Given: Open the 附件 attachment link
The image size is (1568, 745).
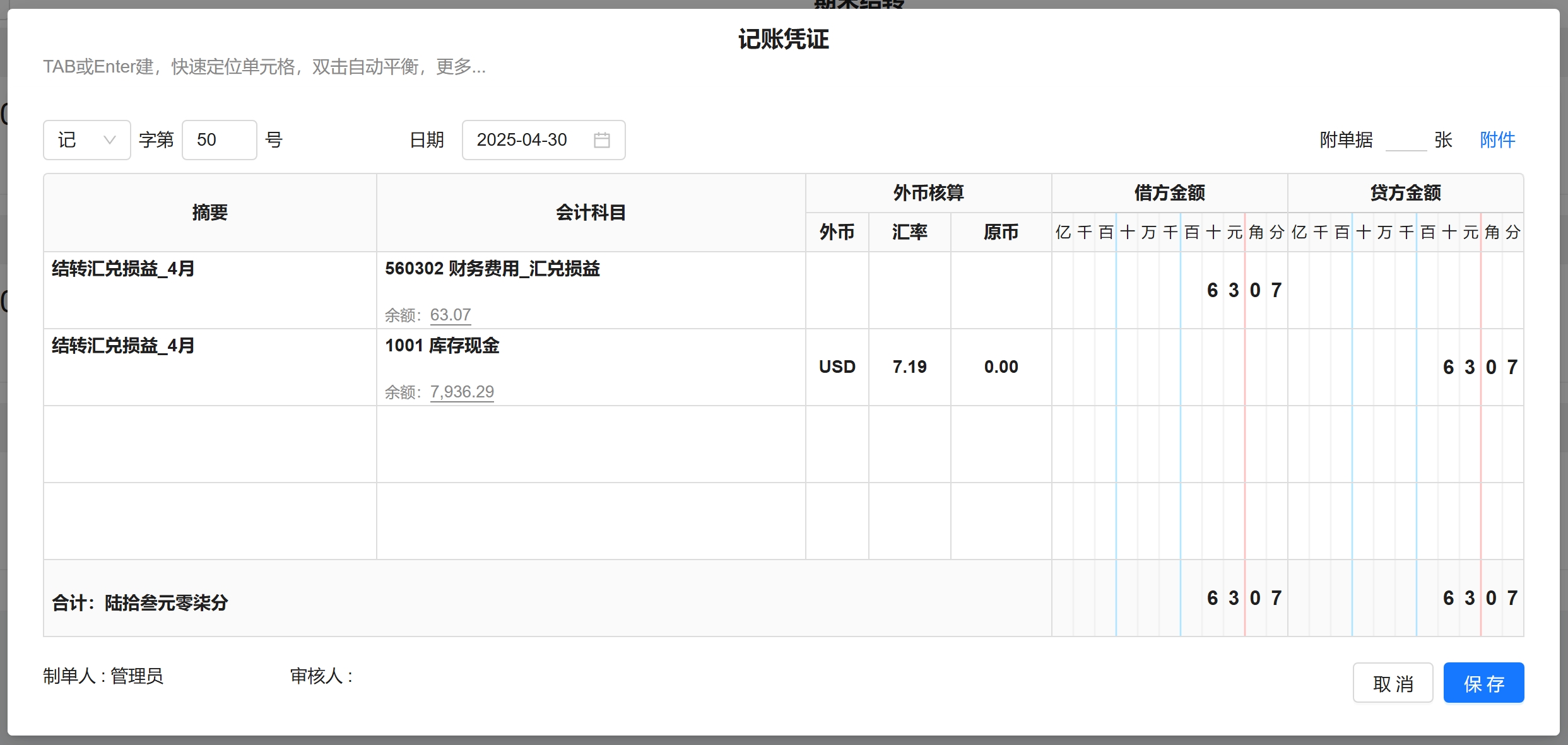Looking at the screenshot, I should (x=1497, y=140).
